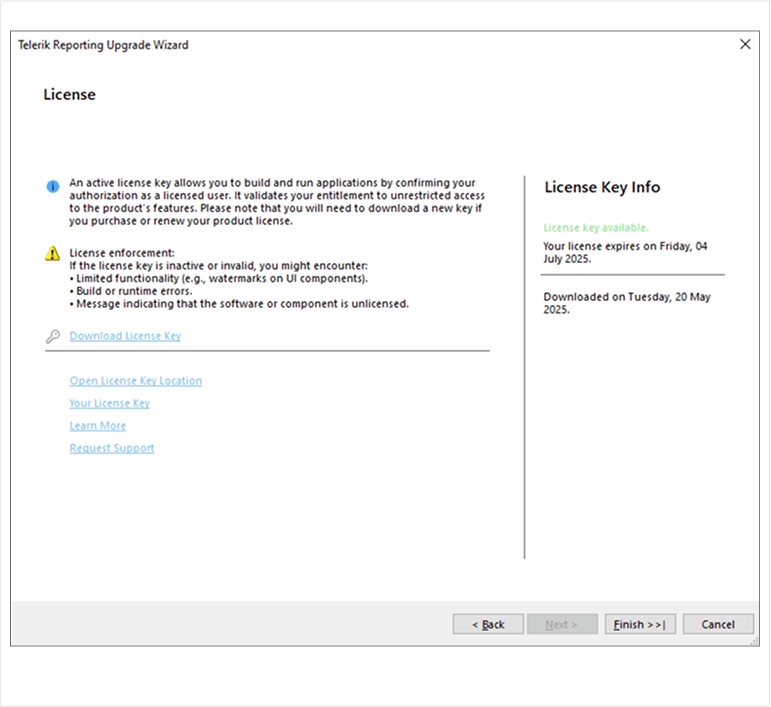
Task: Open License Key Location link
Action: 135,381
